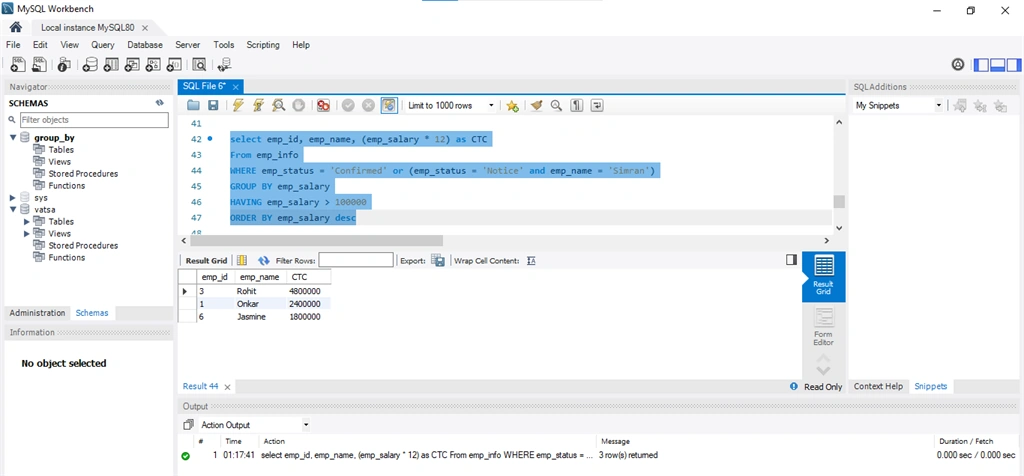Select the Rohit row in results
This screenshot has width=1024, height=476.
pos(255,291)
